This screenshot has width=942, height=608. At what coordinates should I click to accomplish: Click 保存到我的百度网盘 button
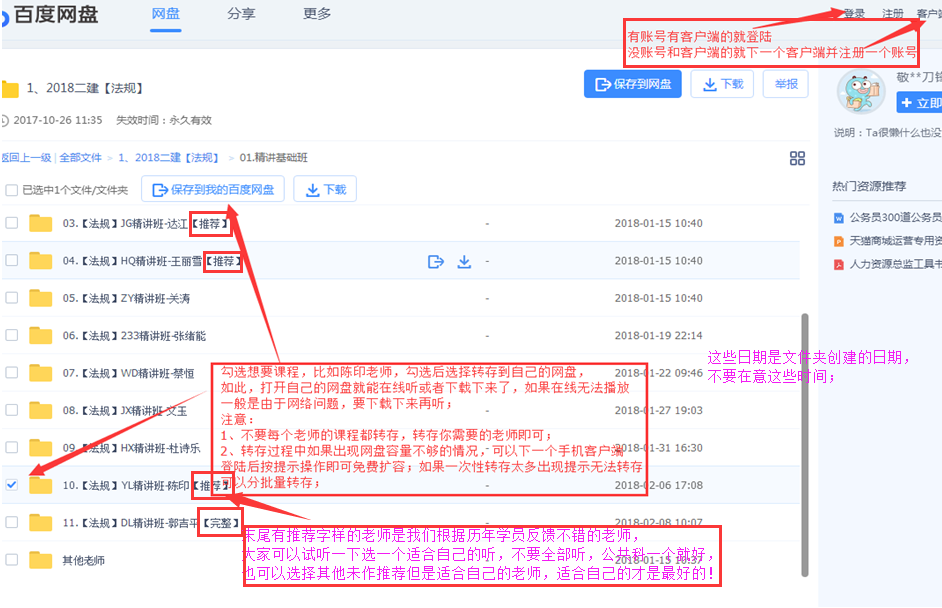click(x=213, y=190)
